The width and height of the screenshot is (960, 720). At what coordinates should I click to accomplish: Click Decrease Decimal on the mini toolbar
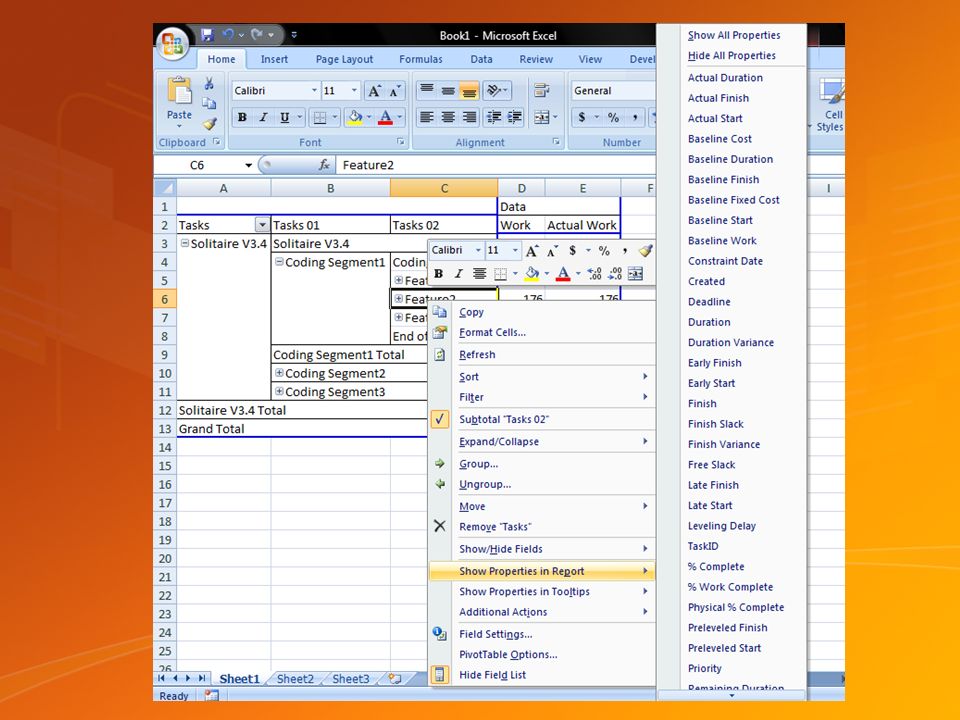tap(615, 274)
